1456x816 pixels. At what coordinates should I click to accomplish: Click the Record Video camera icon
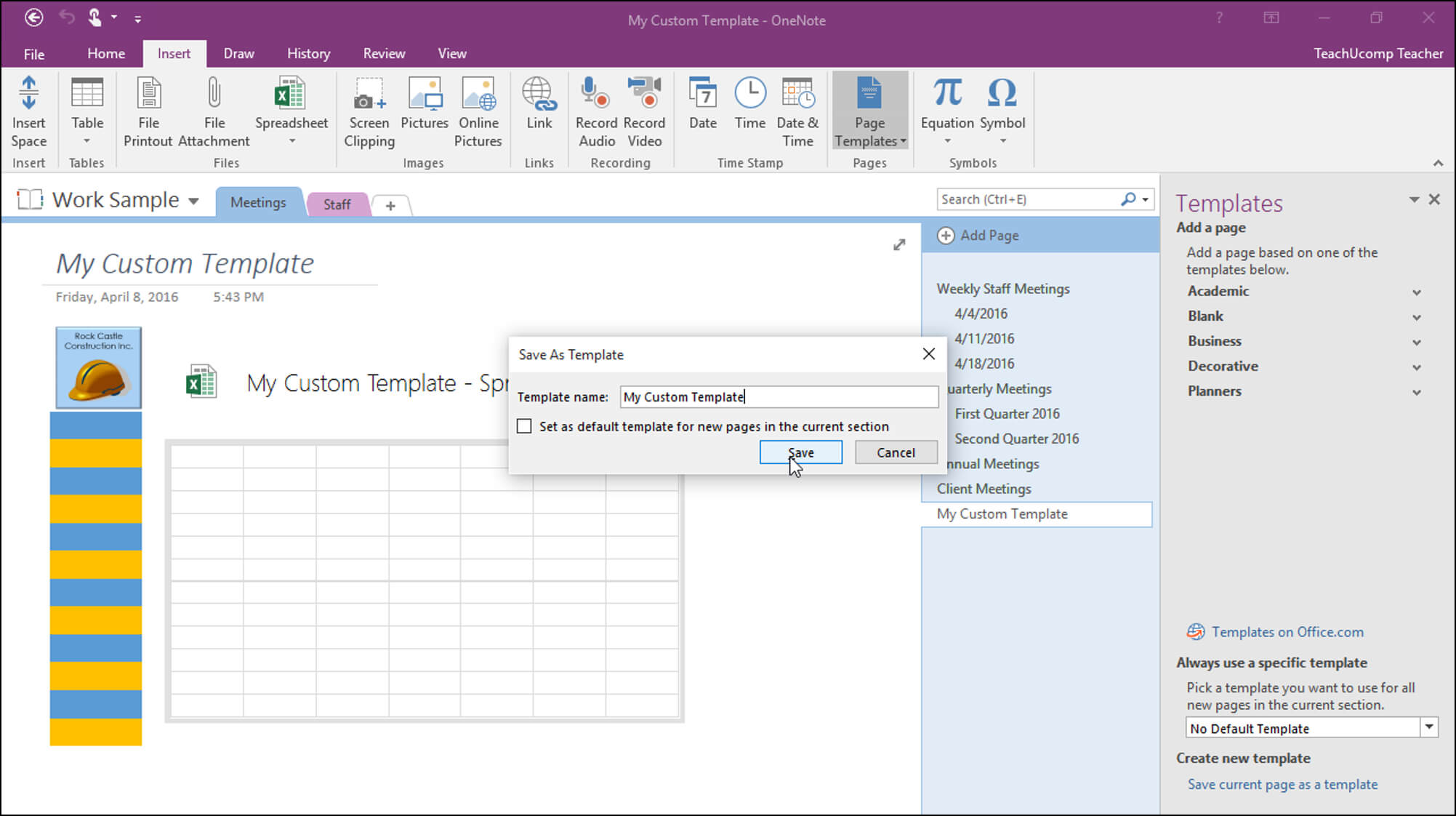coord(644,95)
